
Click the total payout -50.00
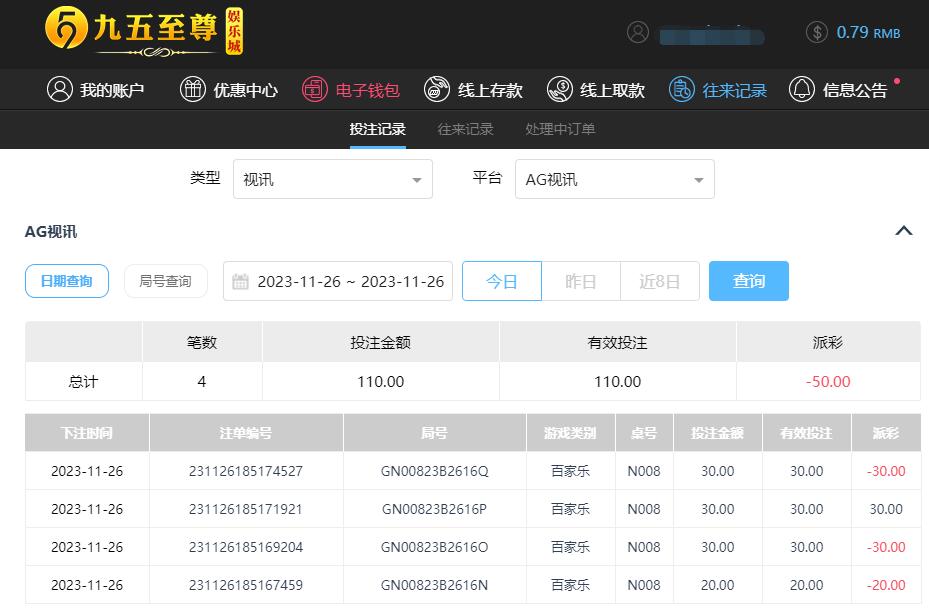828,382
